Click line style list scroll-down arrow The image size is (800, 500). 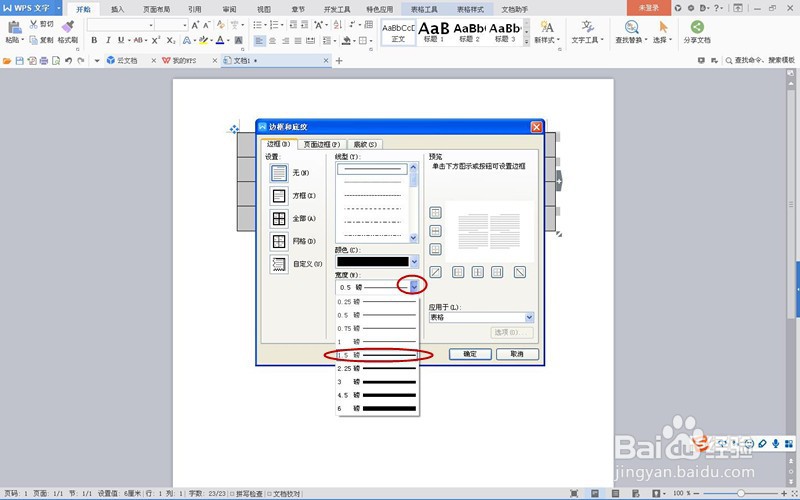413,237
